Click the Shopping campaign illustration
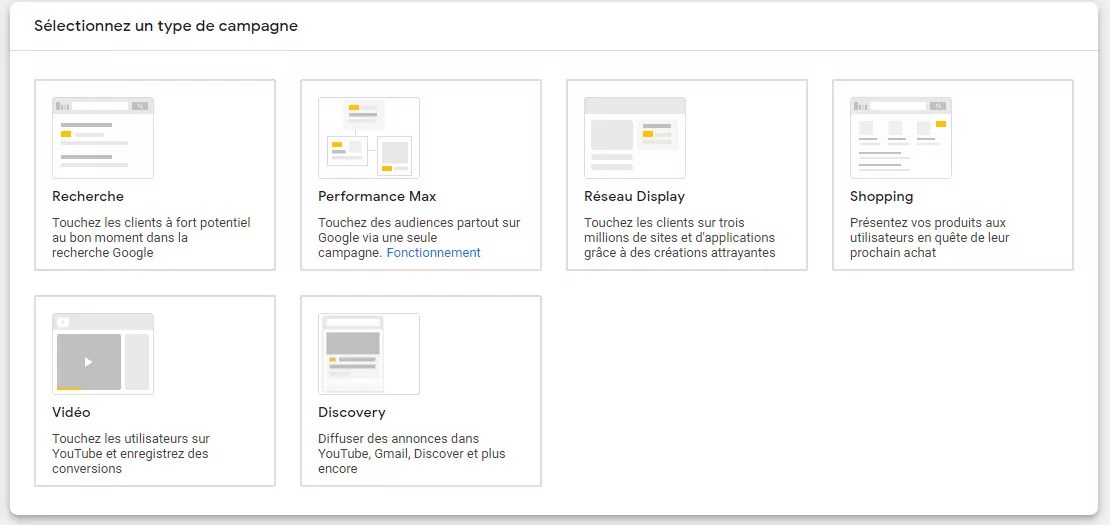 (x=900, y=138)
